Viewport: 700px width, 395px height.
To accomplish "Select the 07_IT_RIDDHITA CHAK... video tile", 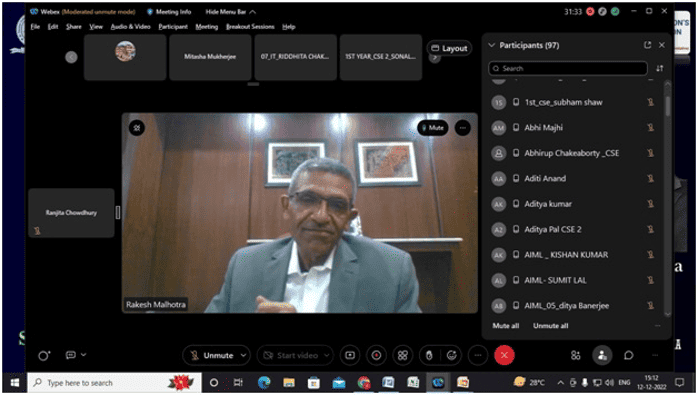I will [x=296, y=57].
